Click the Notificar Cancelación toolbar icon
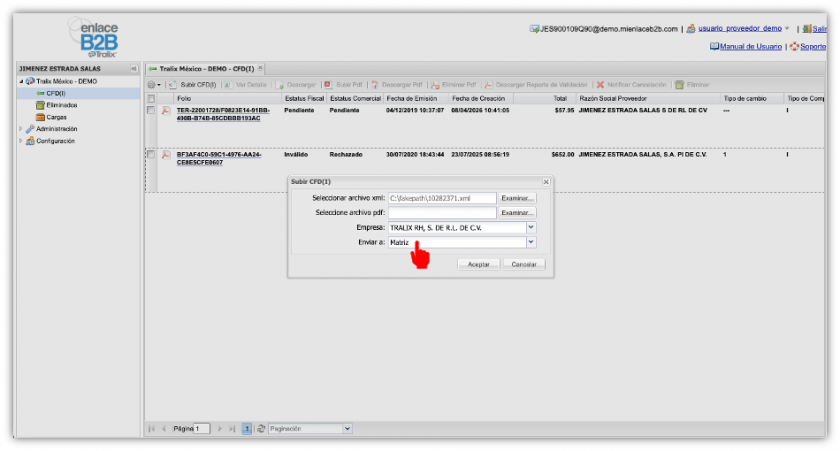 coord(600,85)
